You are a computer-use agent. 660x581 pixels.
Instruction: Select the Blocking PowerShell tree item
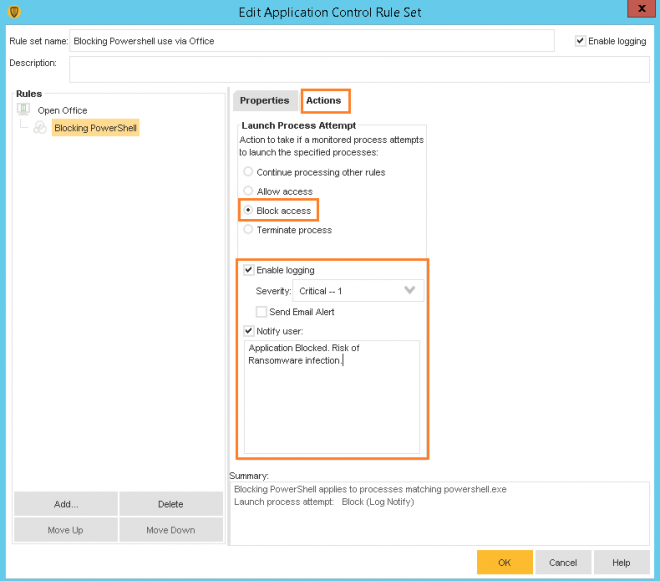coord(96,128)
